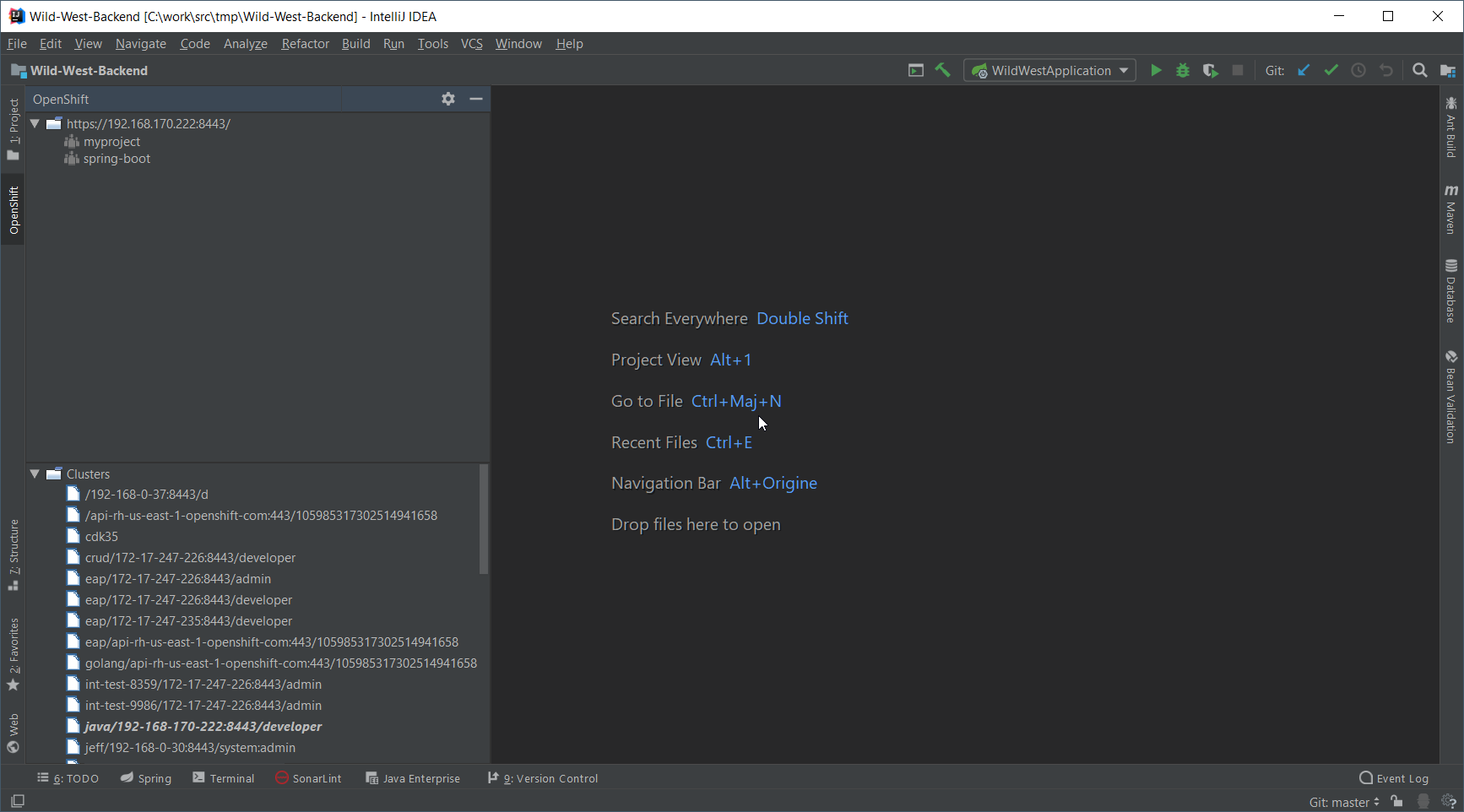The height and width of the screenshot is (812, 1464).
Task: Run with Coverage icon in toolbar
Action: click(1210, 71)
